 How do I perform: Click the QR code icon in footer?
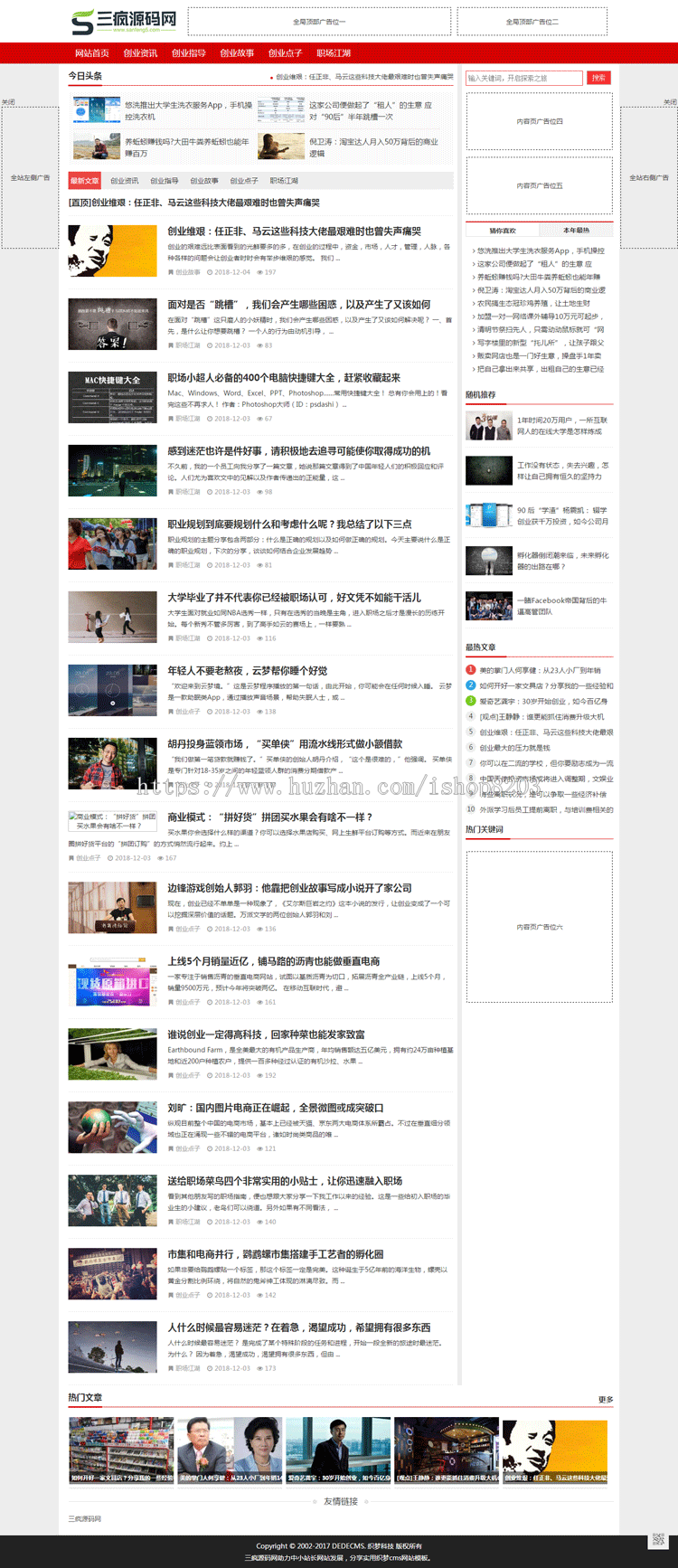658,1540
